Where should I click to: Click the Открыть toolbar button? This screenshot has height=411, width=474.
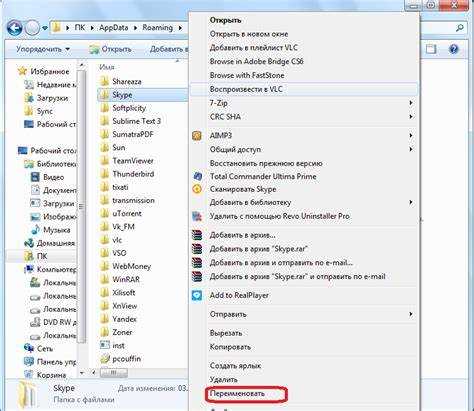[x=110, y=49]
